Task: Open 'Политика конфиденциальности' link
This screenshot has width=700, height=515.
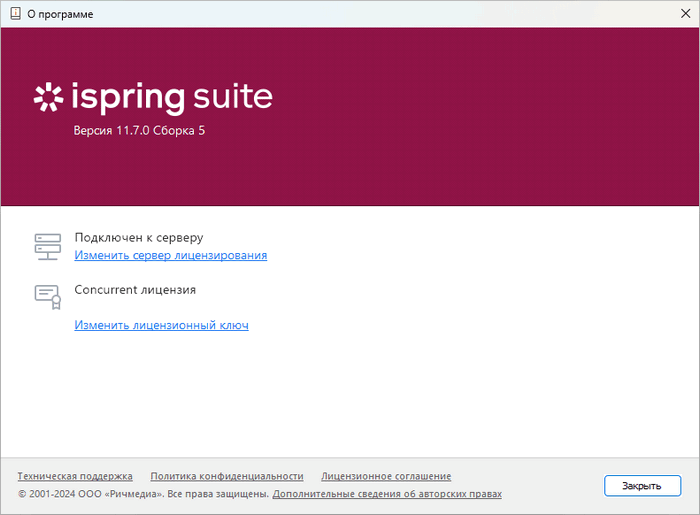Action: (227, 476)
